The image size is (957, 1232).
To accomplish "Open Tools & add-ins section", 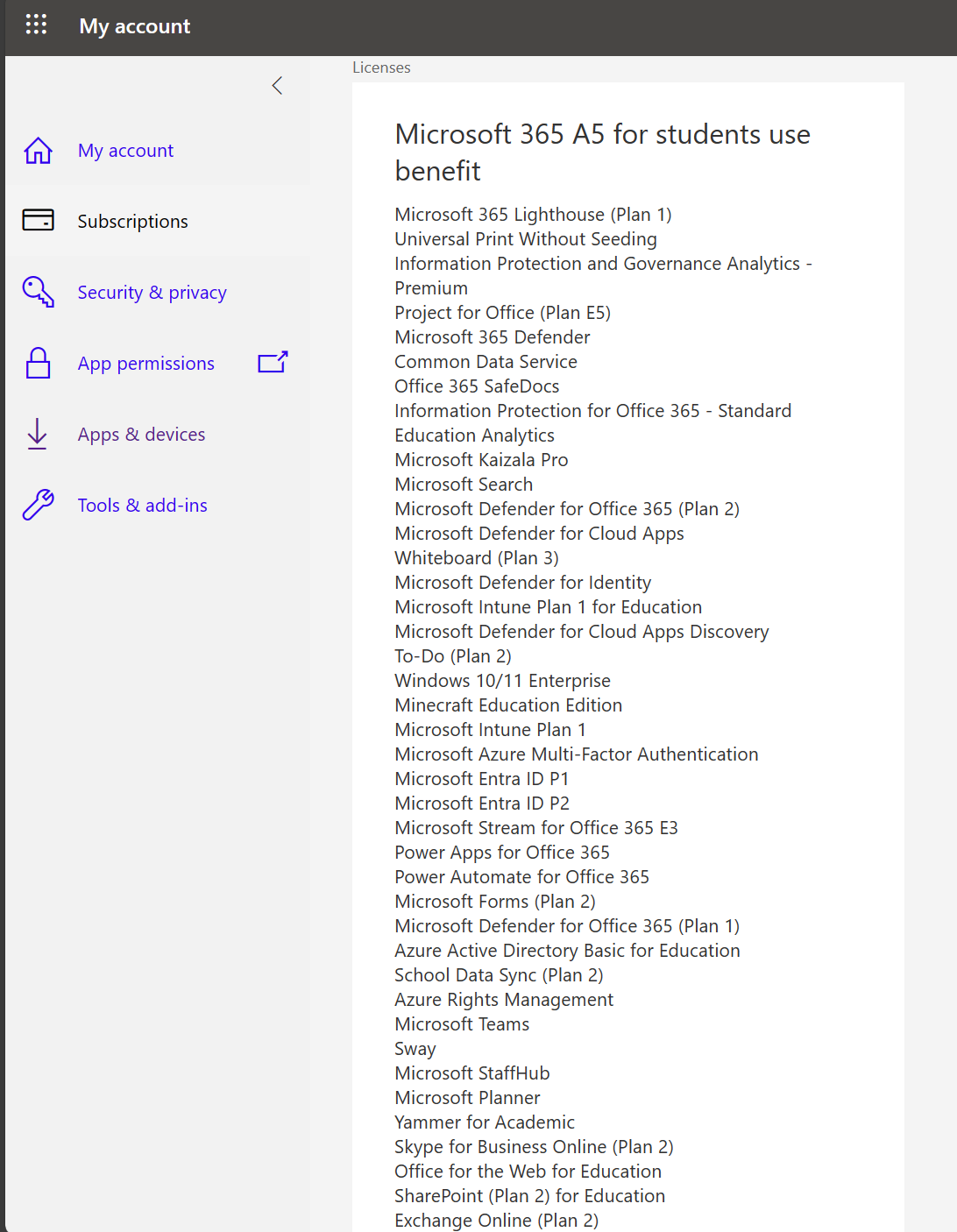I will pyautogui.click(x=142, y=506).
